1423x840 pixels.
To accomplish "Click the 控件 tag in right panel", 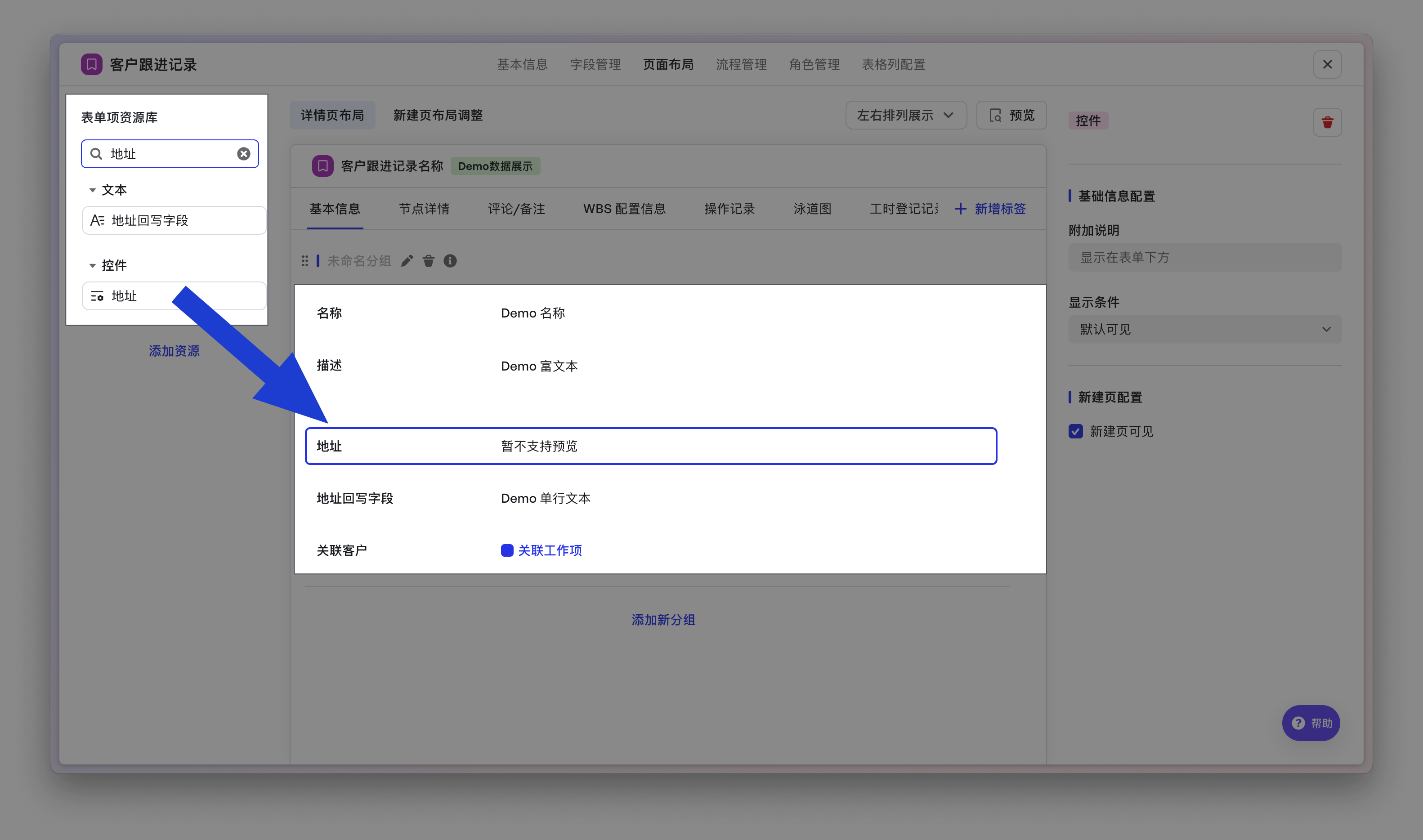I will pyautogui.click(x=1088, y=121).
